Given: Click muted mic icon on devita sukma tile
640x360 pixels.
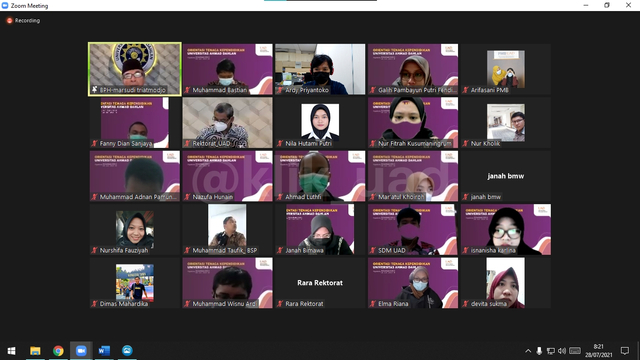Looking at the screenshot, I should (466, 304).
